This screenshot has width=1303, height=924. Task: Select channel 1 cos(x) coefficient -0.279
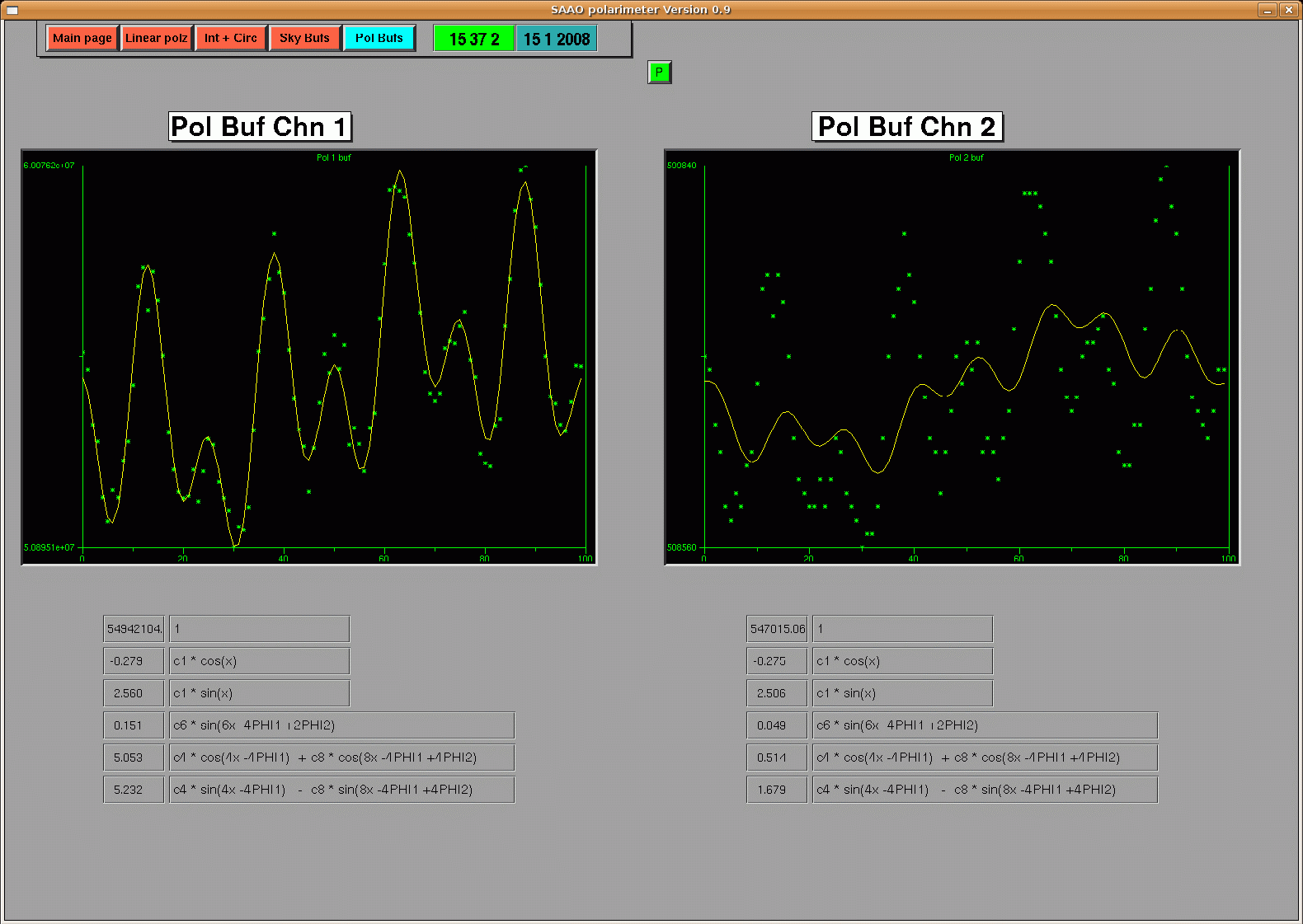click(x=134, y=661)
